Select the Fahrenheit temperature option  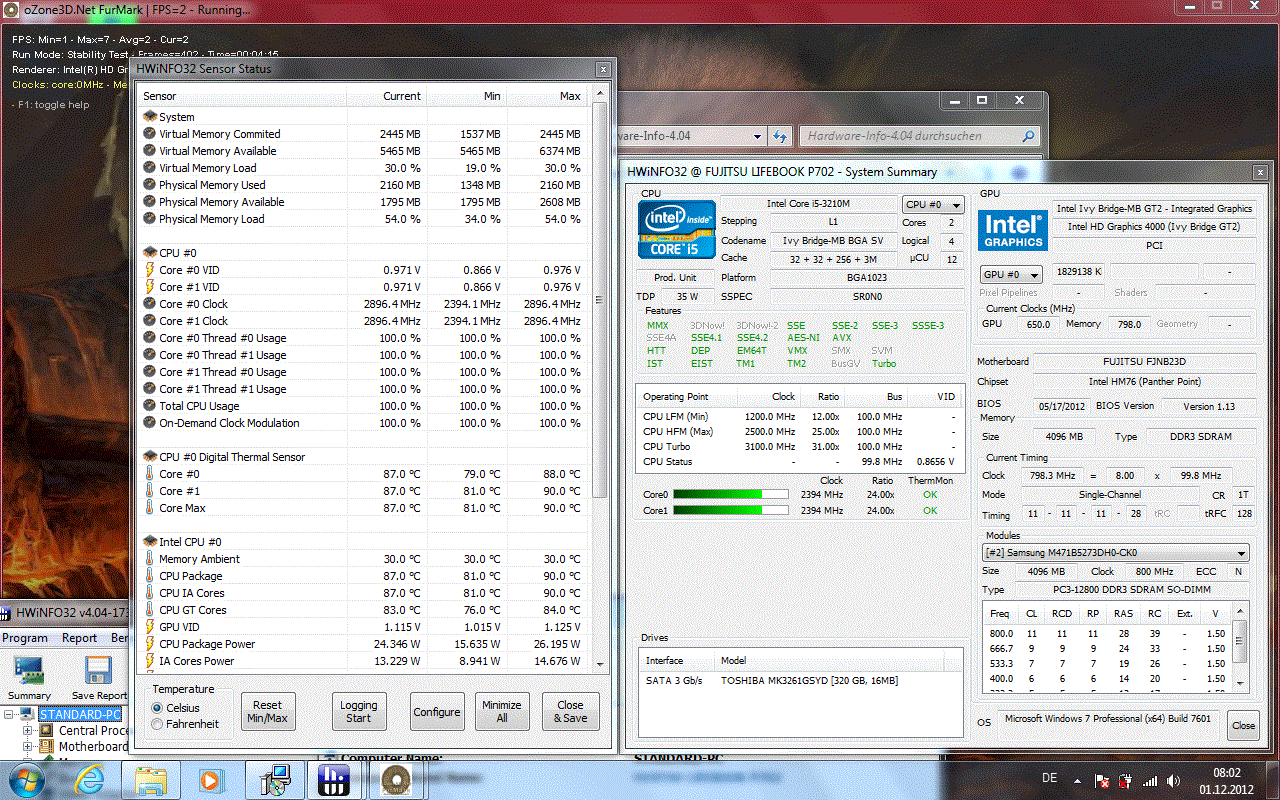(x=157, y=724)
